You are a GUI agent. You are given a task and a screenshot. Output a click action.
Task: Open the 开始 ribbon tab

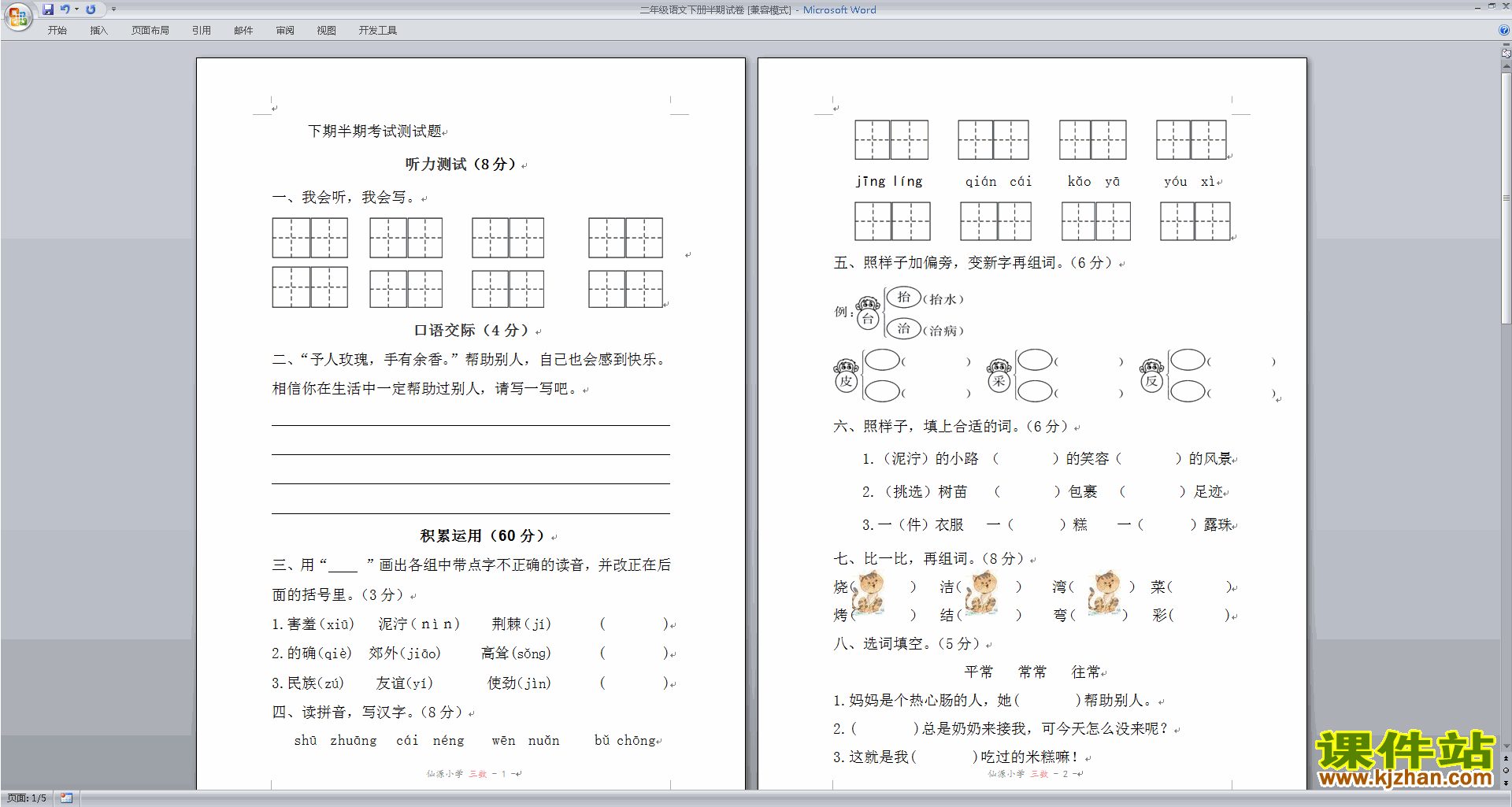57,31
